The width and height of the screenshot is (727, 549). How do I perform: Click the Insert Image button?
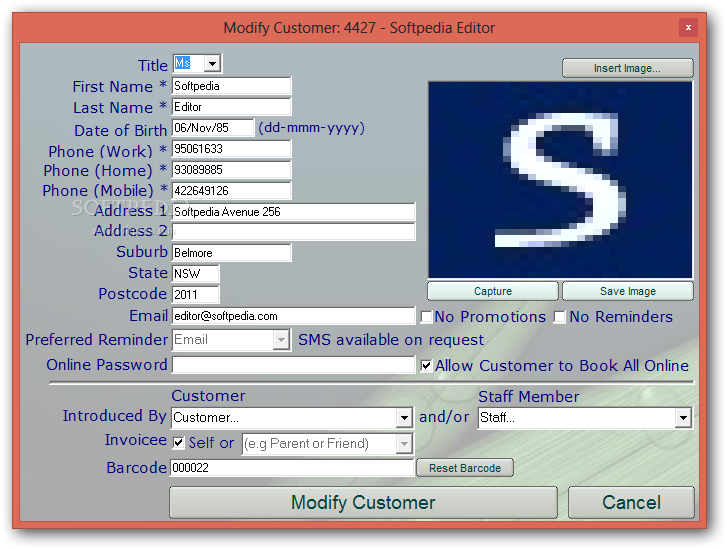(x=628, y=68)
